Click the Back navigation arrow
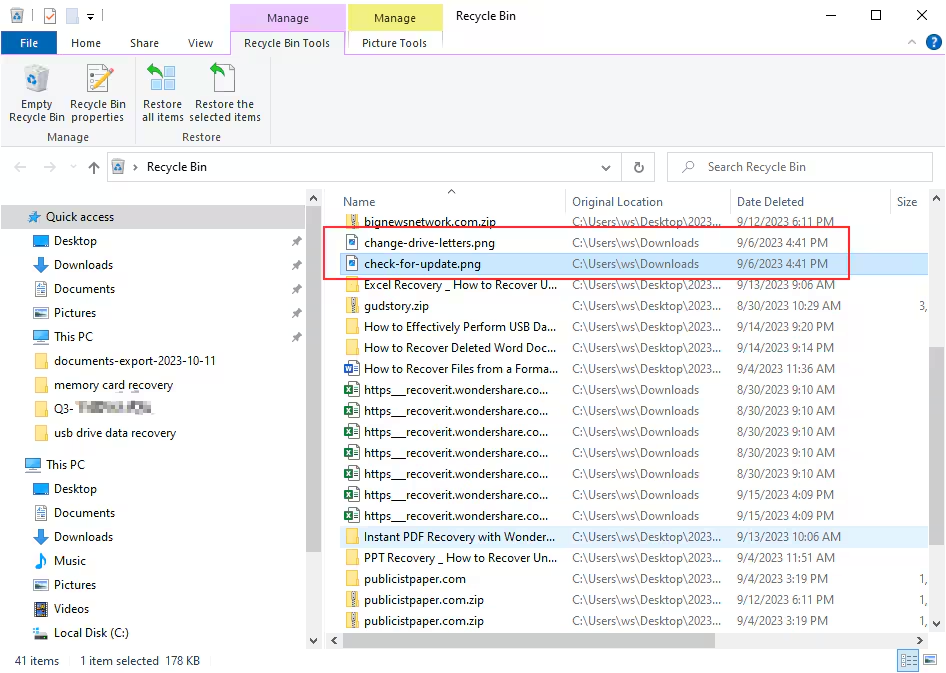Screen dimensions: 946x673 [x=20, y=167]
